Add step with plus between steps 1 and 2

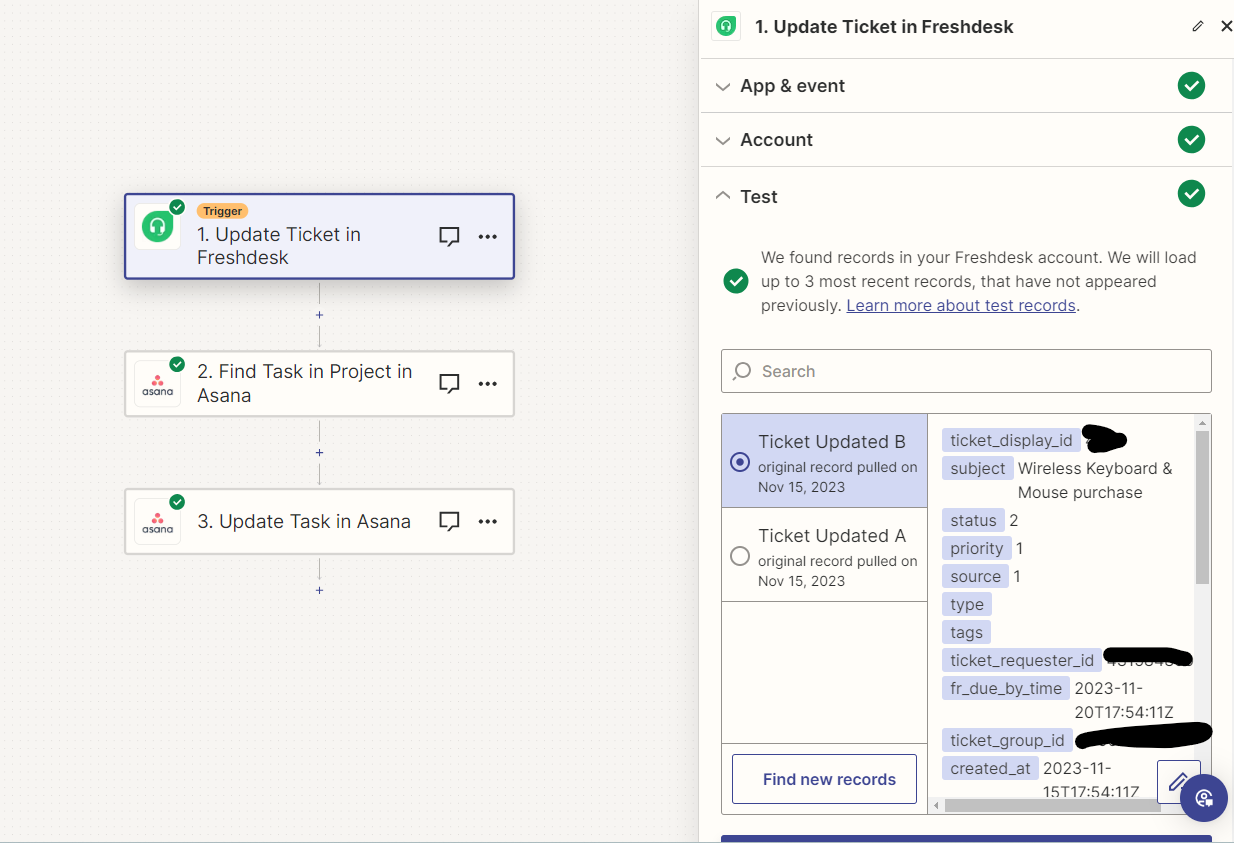pyautogui.click(x=319, y=315)
